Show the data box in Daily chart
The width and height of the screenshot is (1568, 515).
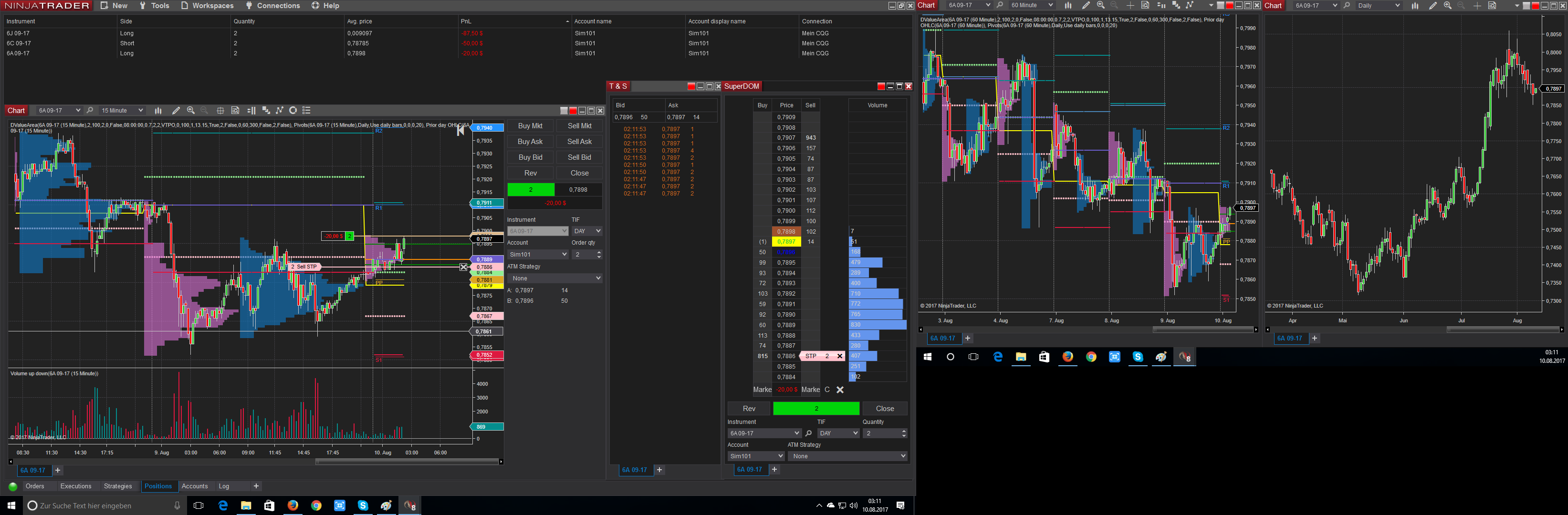(1492, 5)
